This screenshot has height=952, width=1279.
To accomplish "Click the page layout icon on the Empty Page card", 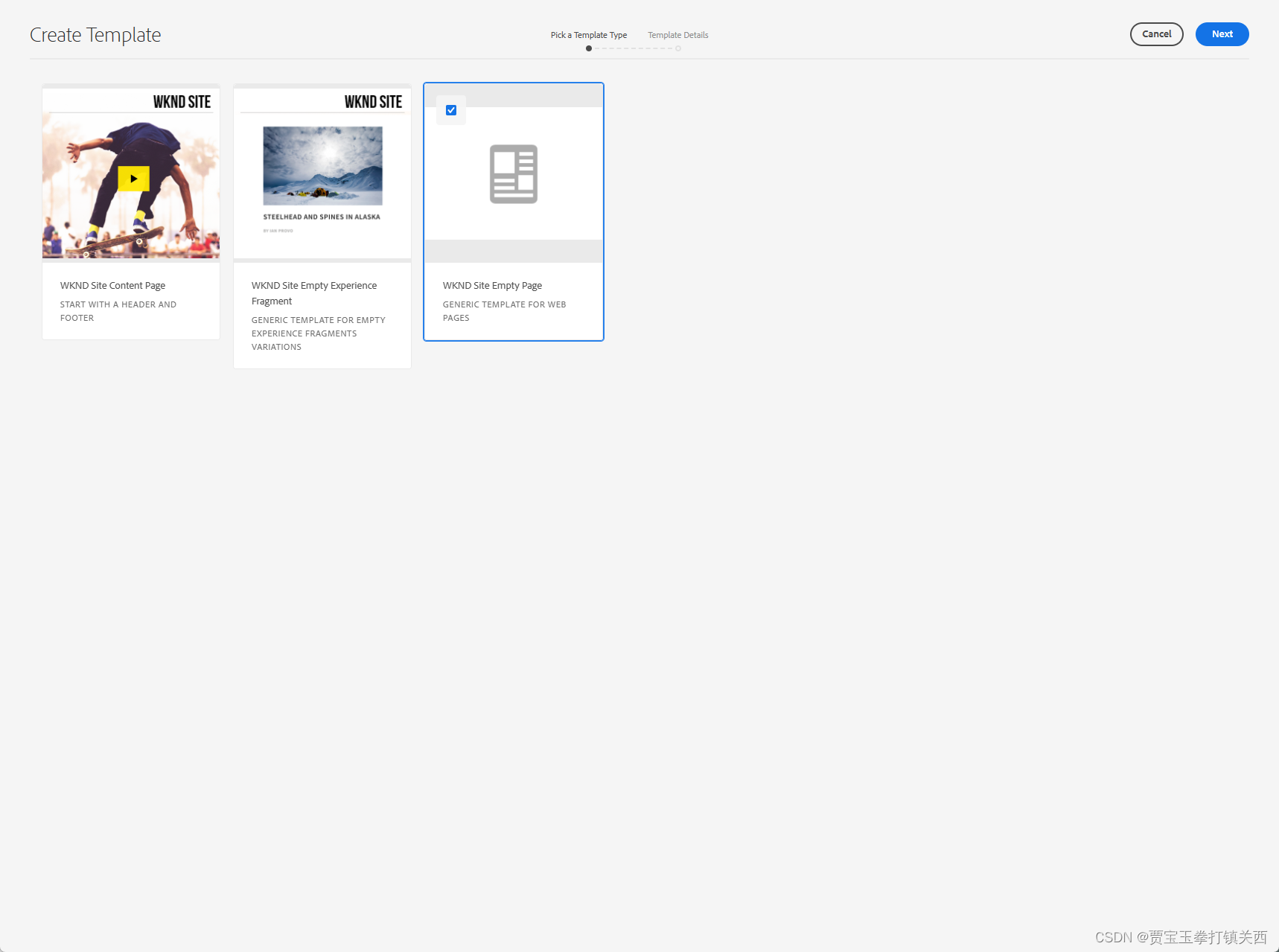I will [514, 174].
